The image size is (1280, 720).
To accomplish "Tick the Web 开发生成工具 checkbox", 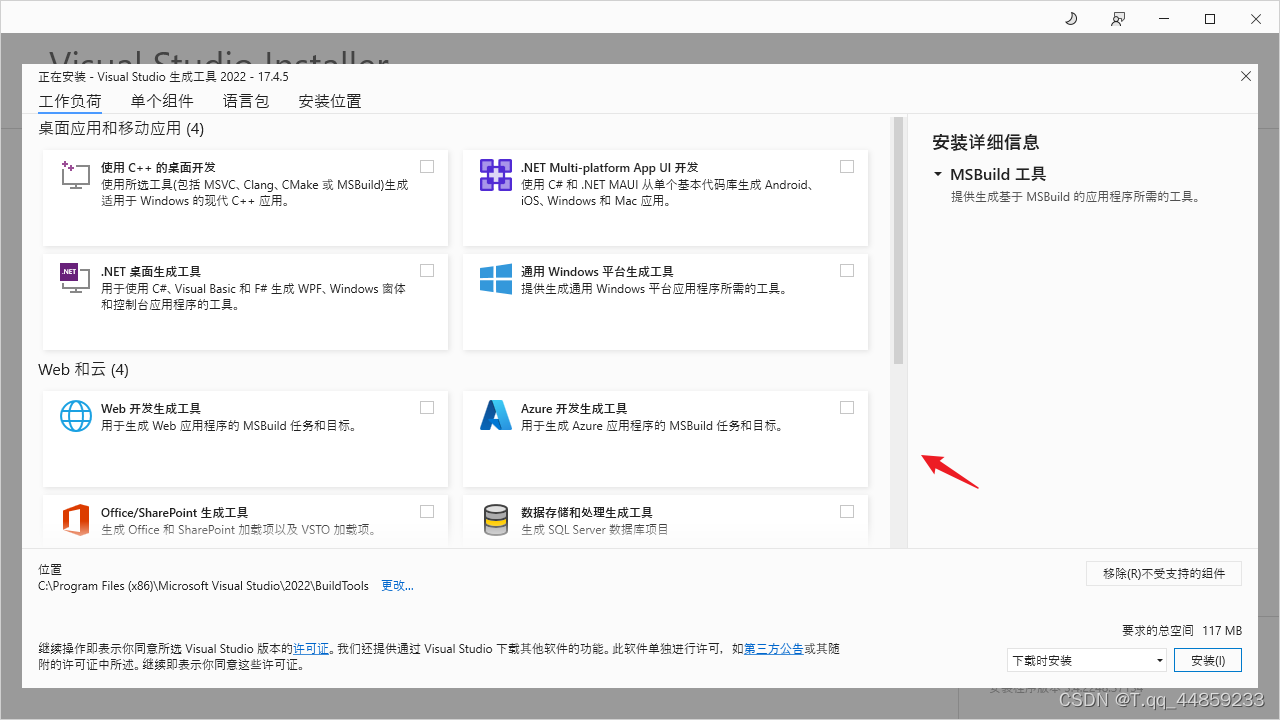I will [x=427, y=408].
